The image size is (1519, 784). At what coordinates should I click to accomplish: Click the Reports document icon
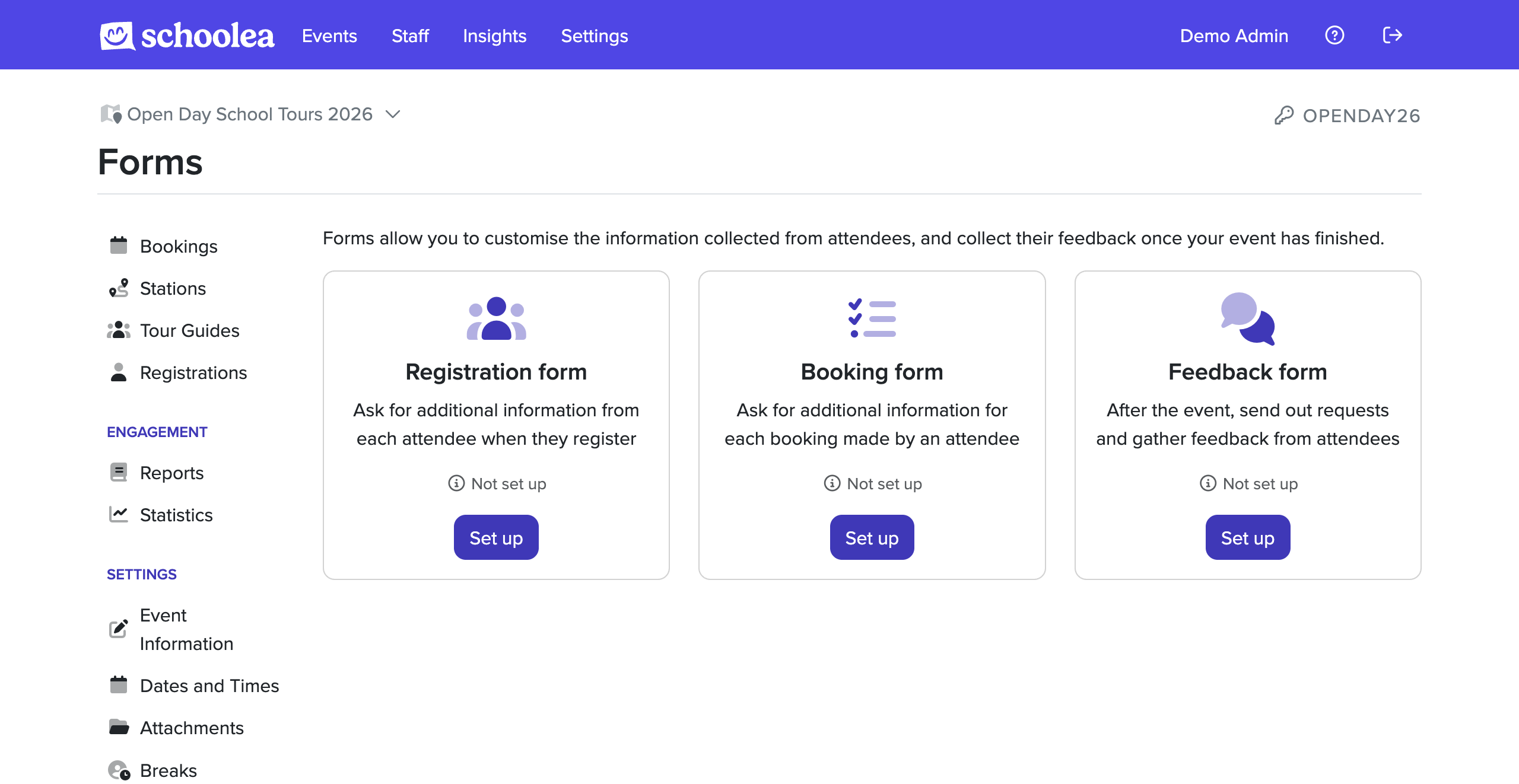coord(119,472)
